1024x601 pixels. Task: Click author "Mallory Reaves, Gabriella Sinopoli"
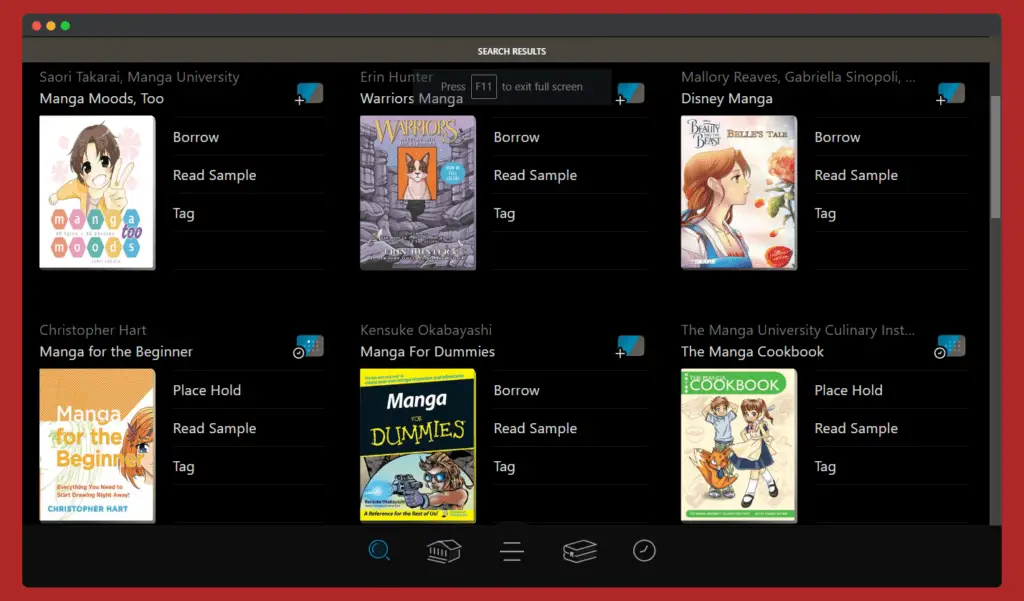coord(797,77)
